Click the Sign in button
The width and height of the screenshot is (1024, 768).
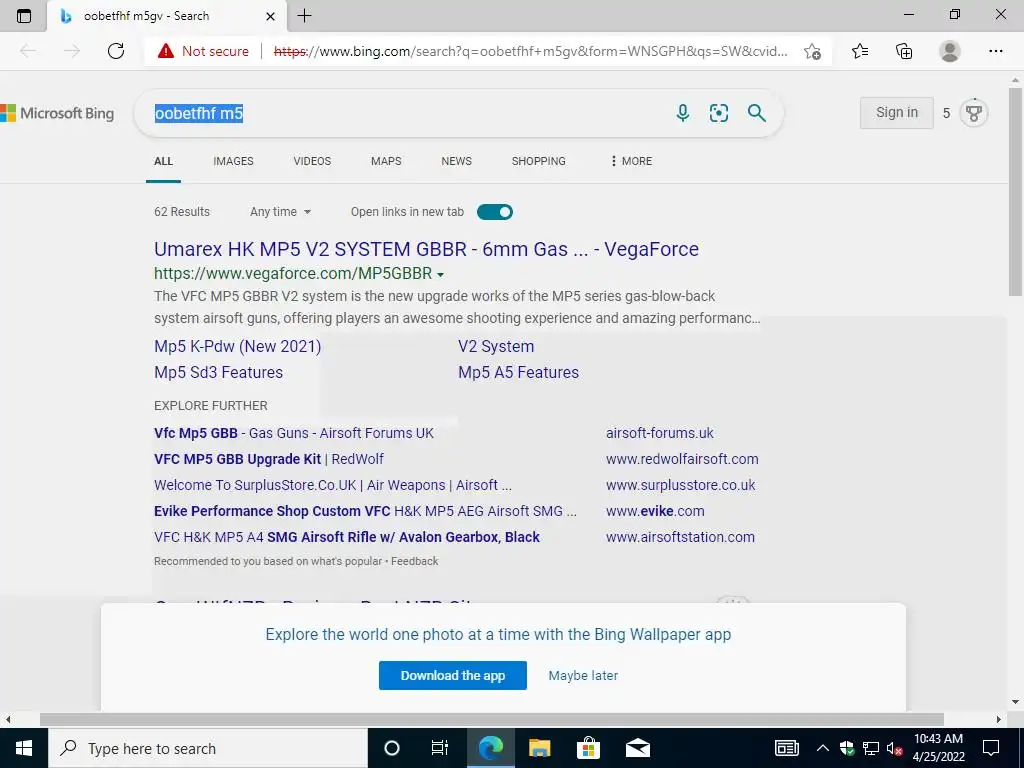coord(897,112)
